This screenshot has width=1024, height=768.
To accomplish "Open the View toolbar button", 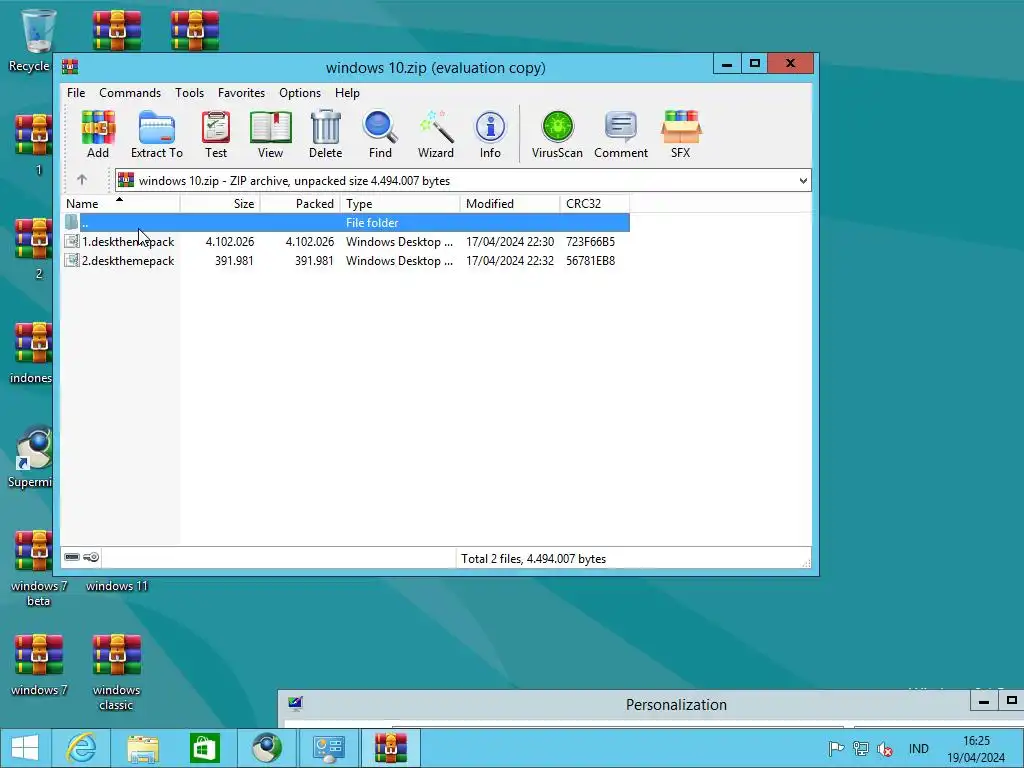I will click(270, 134).
